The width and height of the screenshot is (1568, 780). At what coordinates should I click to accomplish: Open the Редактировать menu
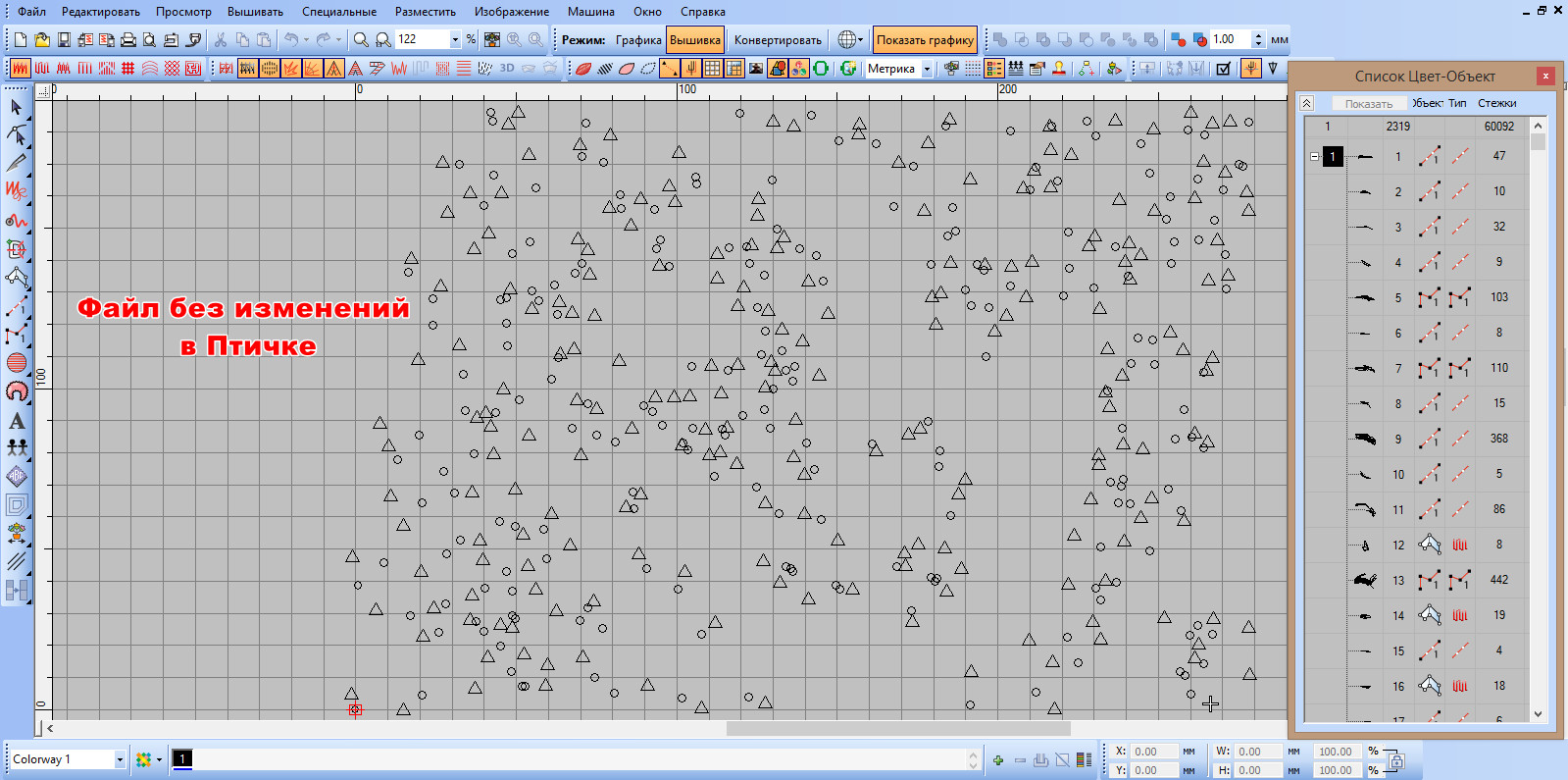coord(100,12)
